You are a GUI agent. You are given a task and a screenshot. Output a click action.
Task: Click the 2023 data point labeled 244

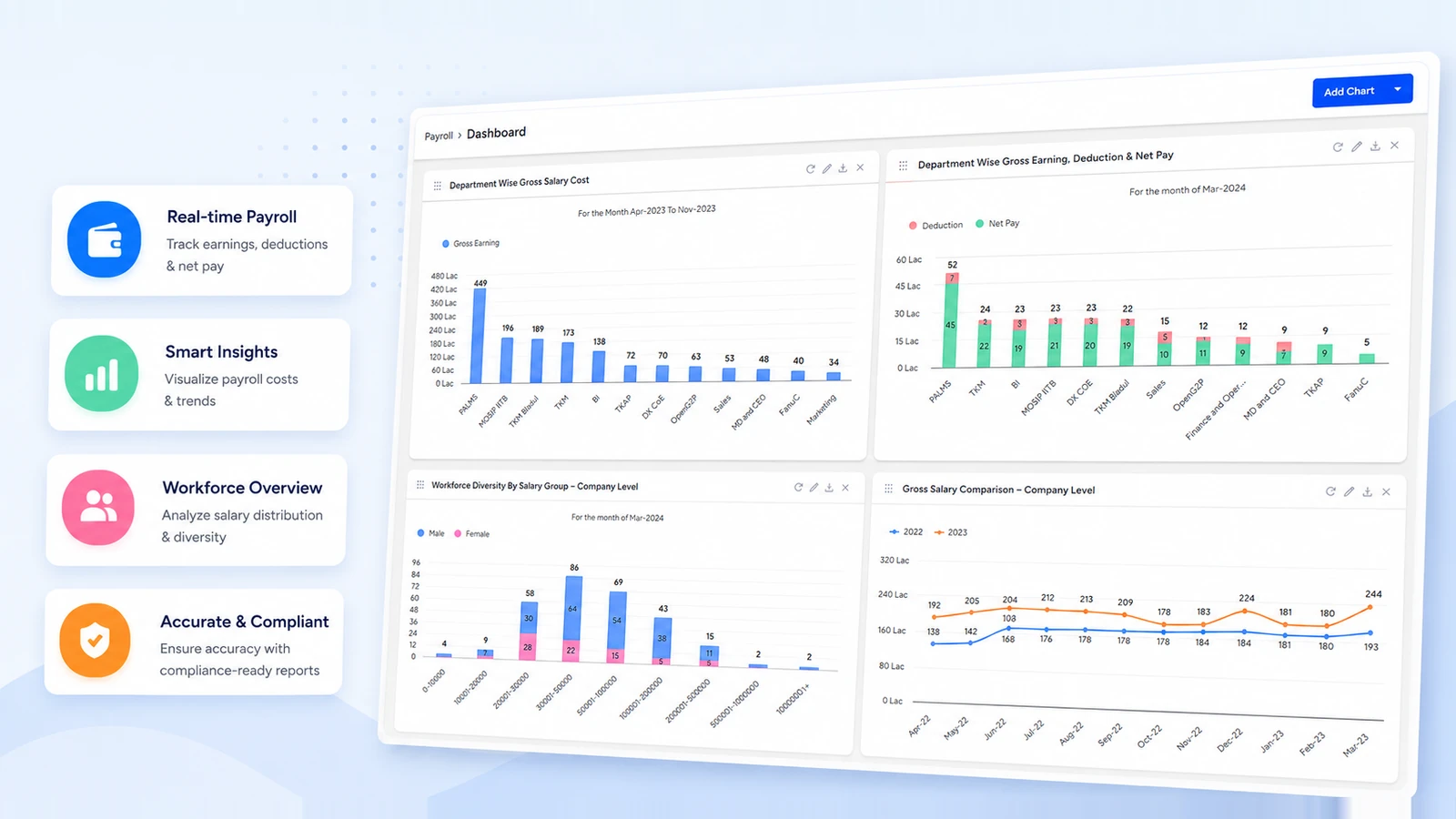click(1370, 607)
